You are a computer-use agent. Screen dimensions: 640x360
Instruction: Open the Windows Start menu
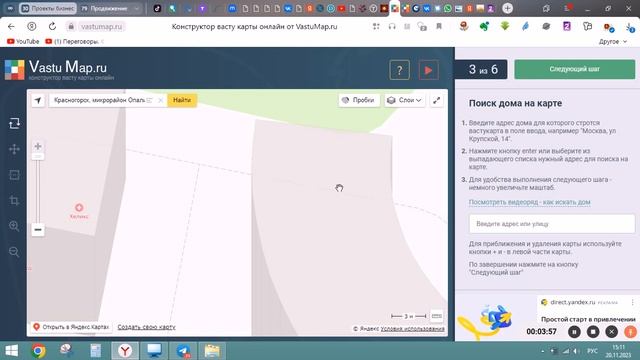[x=11, y=350]
